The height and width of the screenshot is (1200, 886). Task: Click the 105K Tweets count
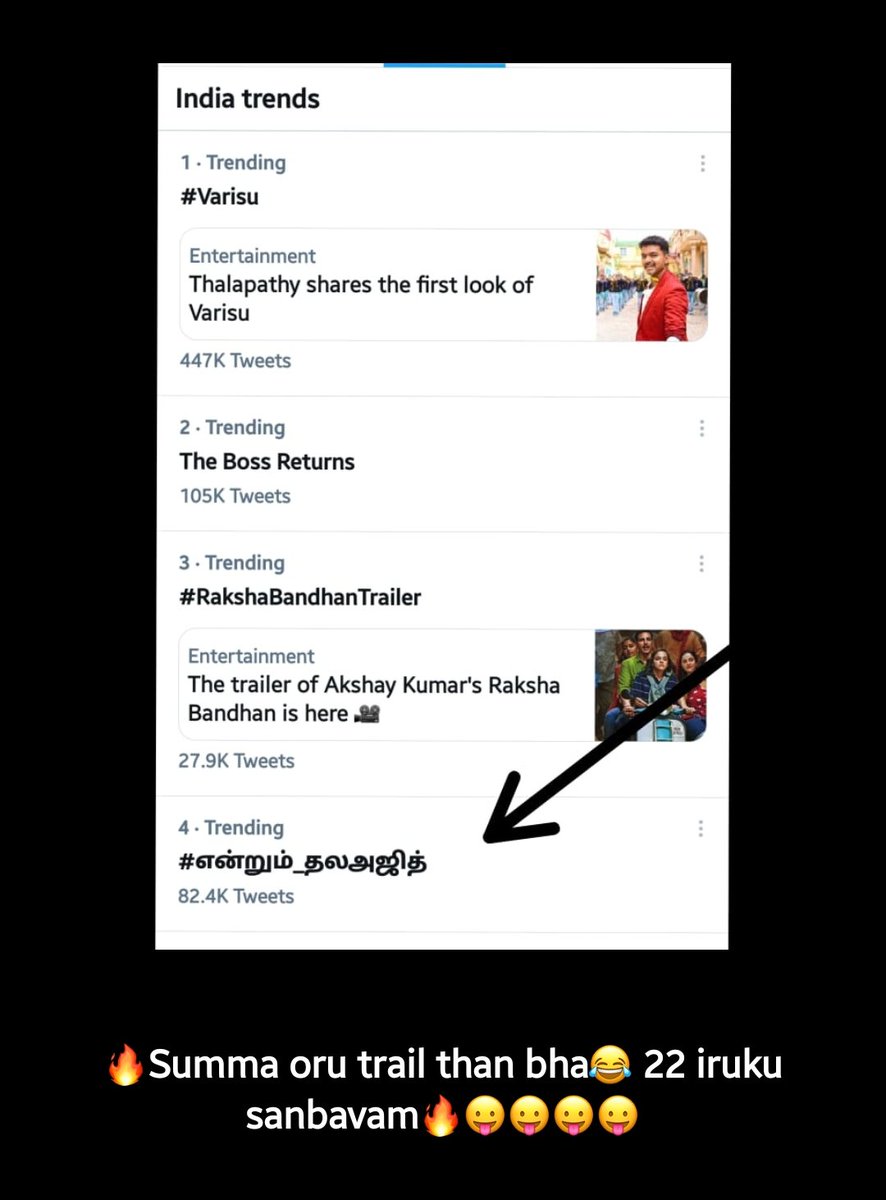[235, 496]
